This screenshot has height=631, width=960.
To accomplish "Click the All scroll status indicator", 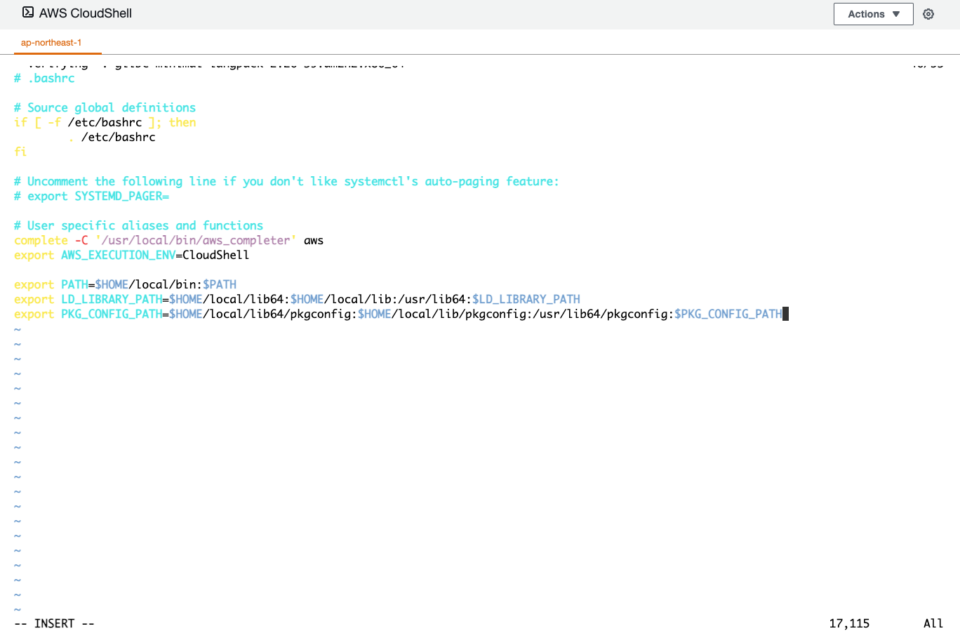I will tap(932, 622).
